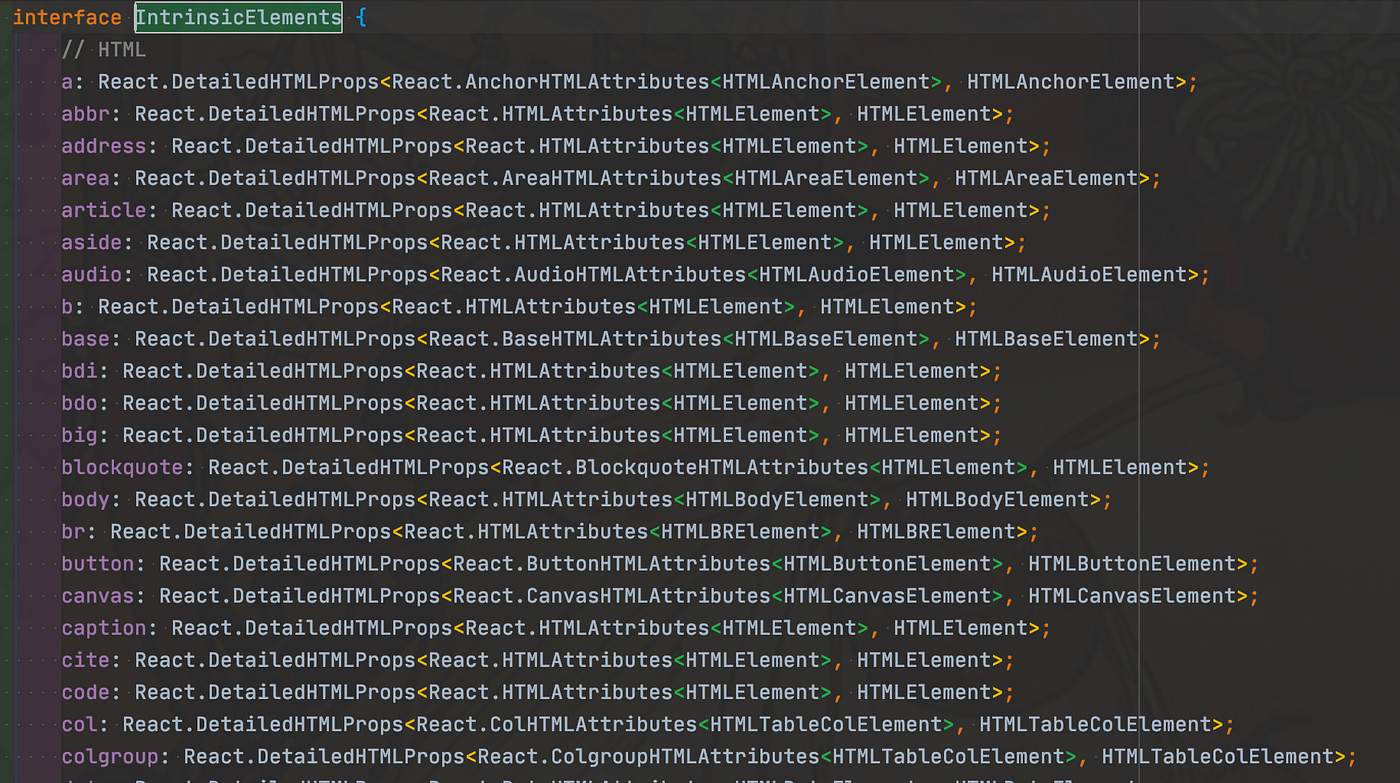1400x783 pixels.
Task: Click the br property identifier
Action: 72,531
